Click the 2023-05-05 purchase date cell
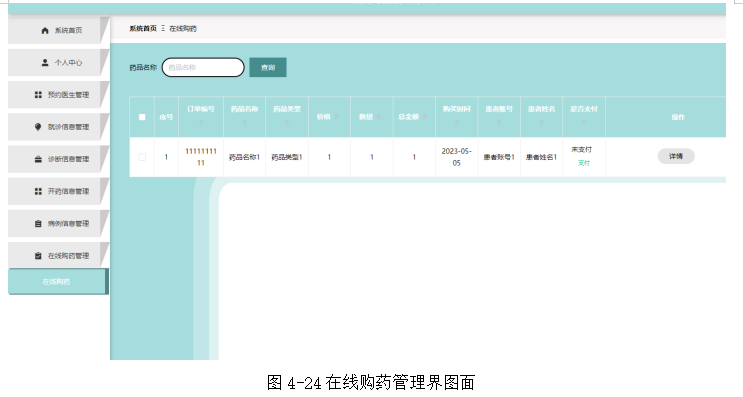743x397 pixels. (456, 157)
